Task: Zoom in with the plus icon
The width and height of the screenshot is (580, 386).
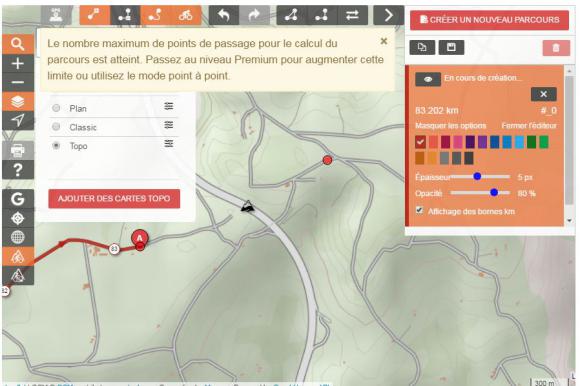Action: click(18, 64)
